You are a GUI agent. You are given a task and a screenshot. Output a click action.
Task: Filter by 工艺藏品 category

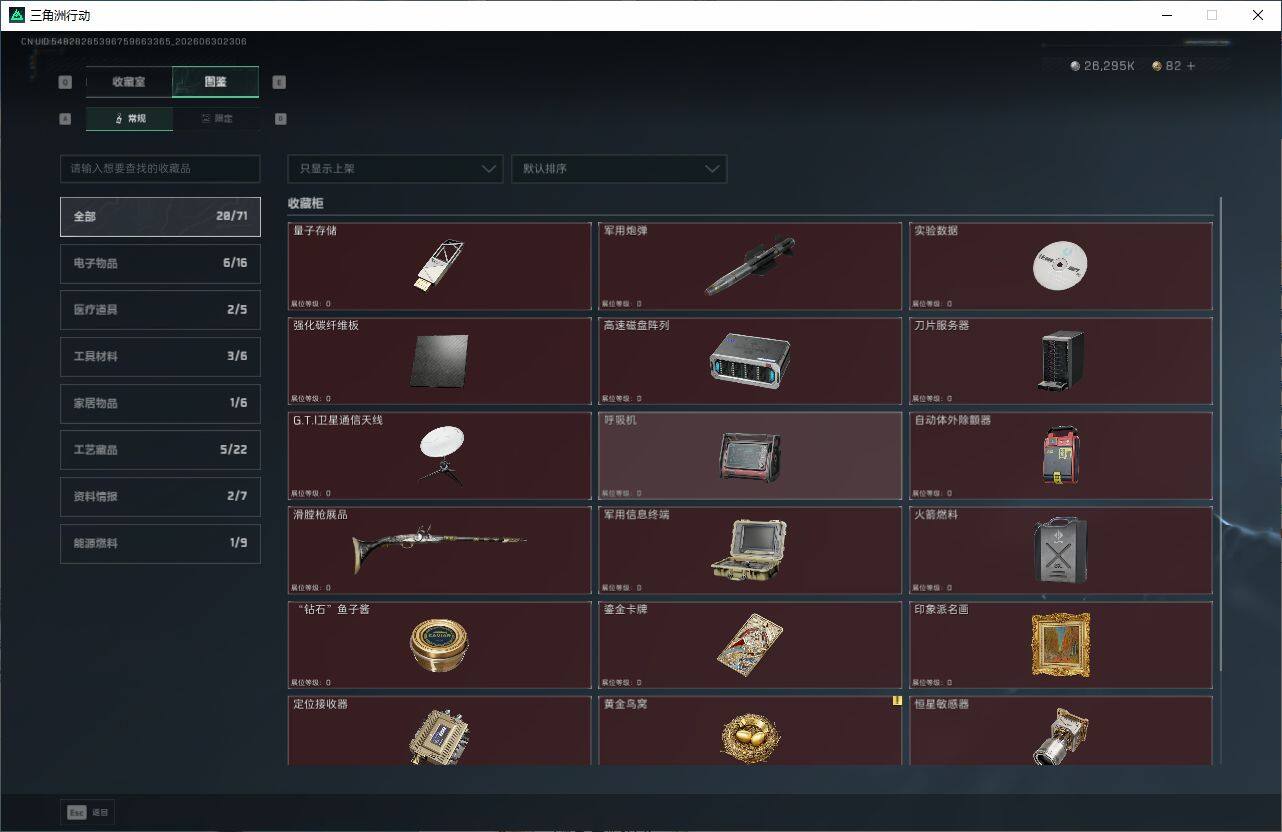[160, 450]
